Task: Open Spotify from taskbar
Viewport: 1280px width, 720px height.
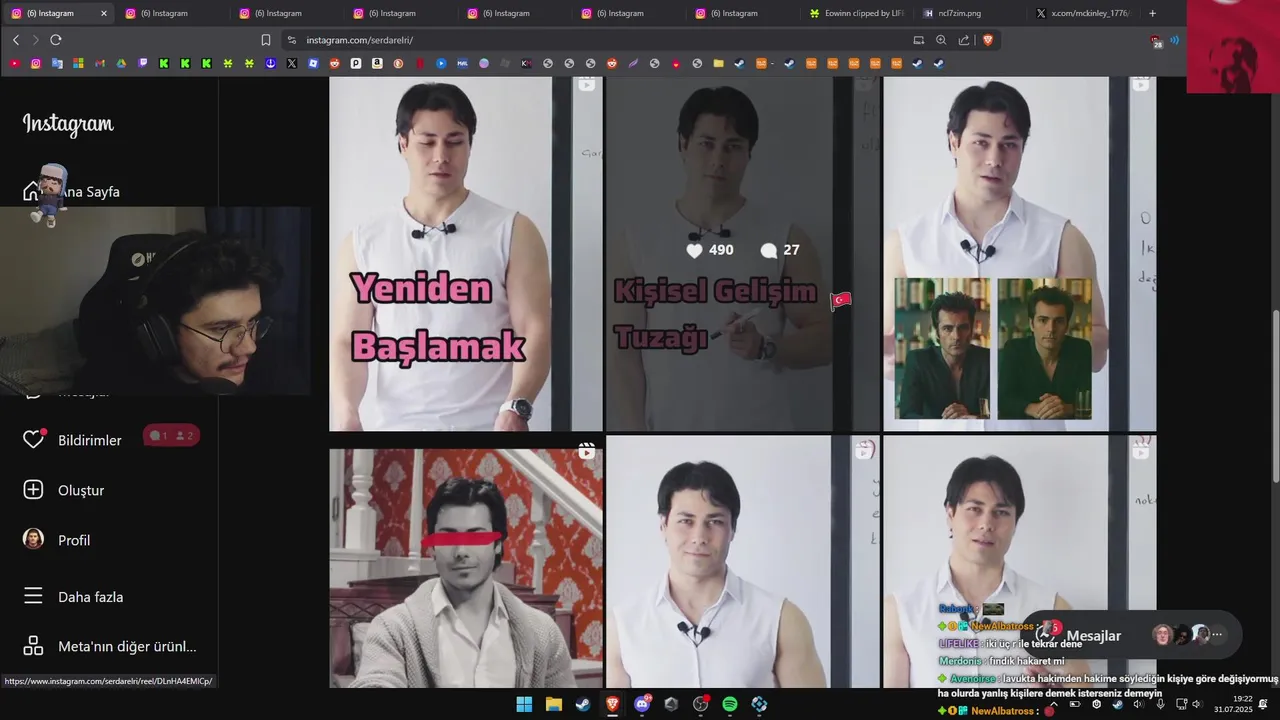Action: (x=730, y=704)
